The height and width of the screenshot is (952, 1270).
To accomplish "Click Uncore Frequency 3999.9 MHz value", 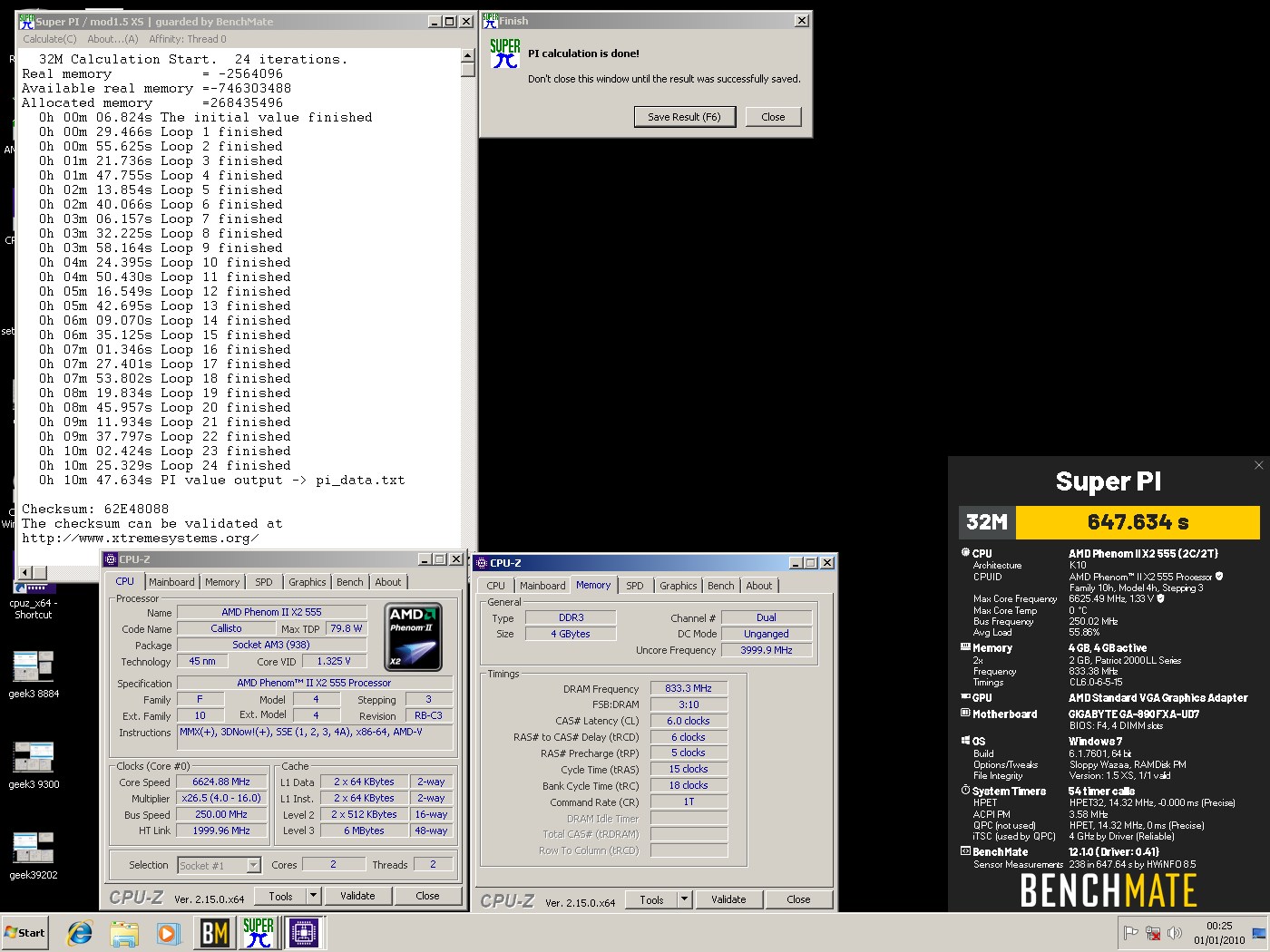I will [x=767, y=650].
